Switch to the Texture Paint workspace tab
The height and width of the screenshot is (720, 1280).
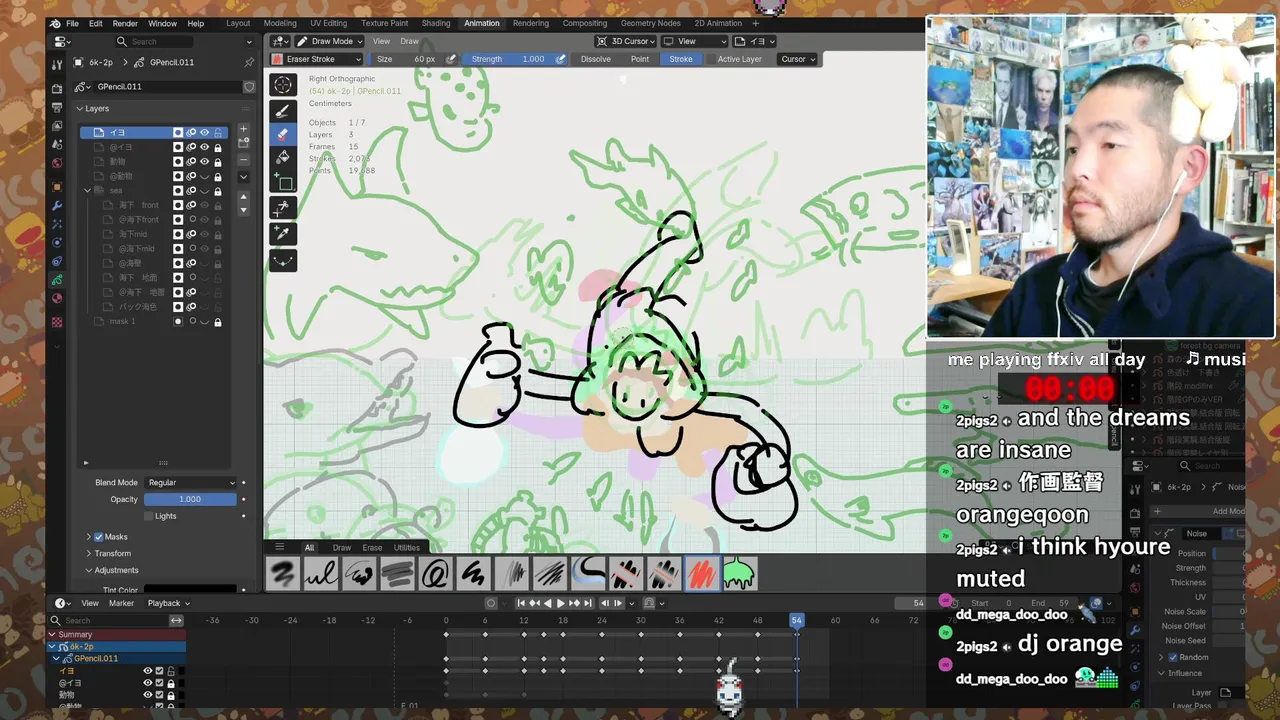[384, 23]
